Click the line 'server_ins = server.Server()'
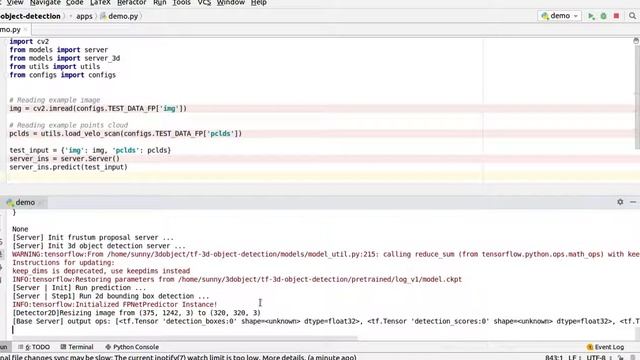Image resolution: width=640 pixels, height=360 pixels. (x=64, y=158)
